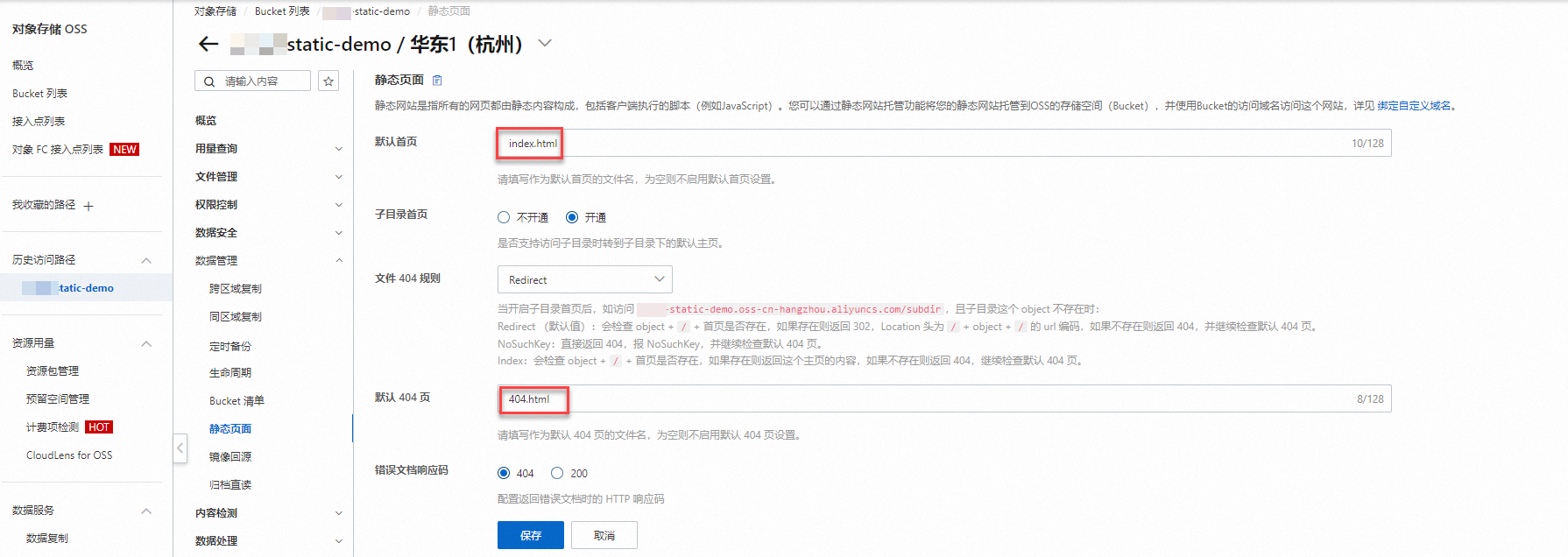Click the HOT badge beside 计费项检测

[x=99, y=427]
